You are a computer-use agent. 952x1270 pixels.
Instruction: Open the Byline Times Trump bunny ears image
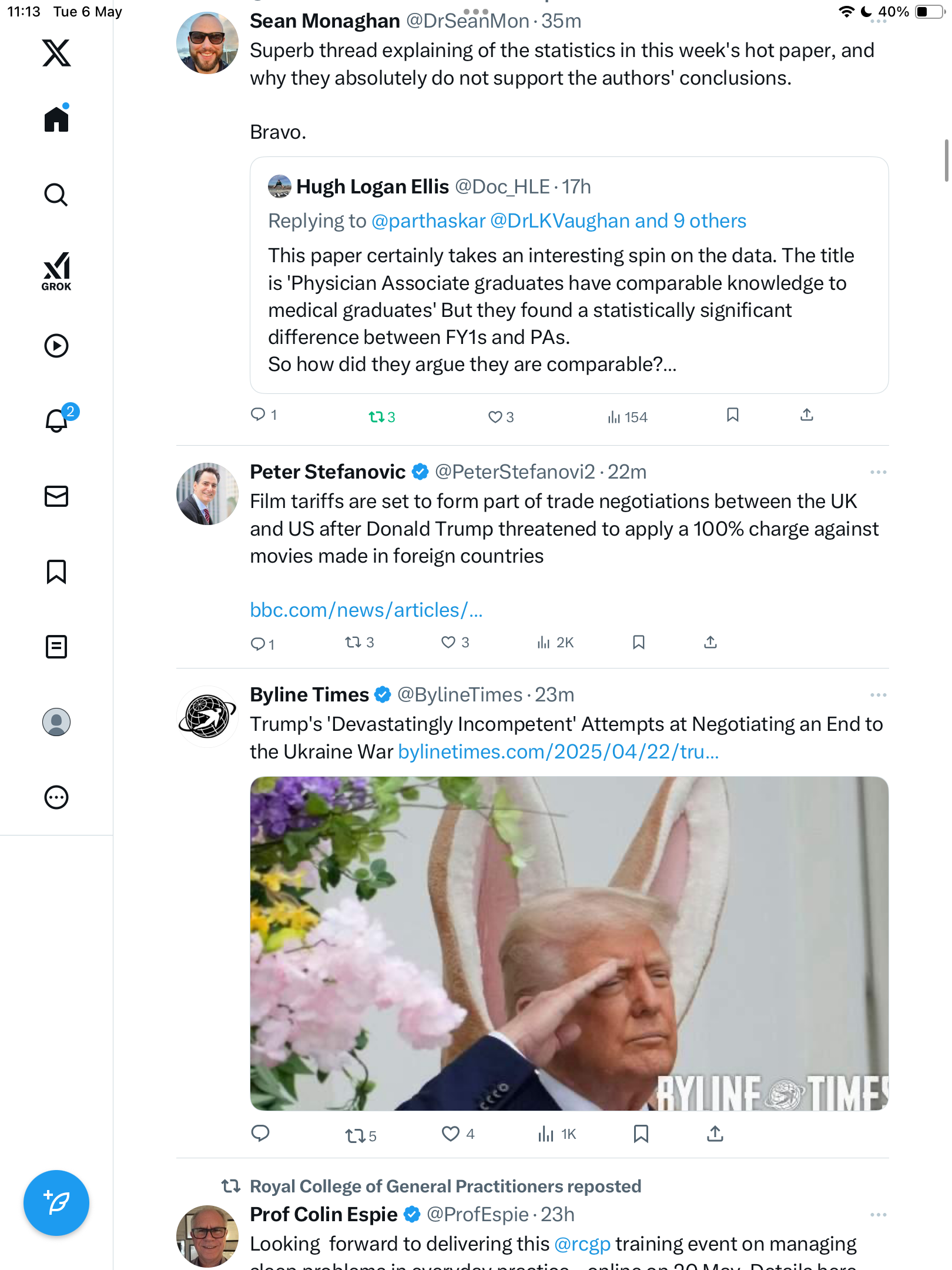569,943
